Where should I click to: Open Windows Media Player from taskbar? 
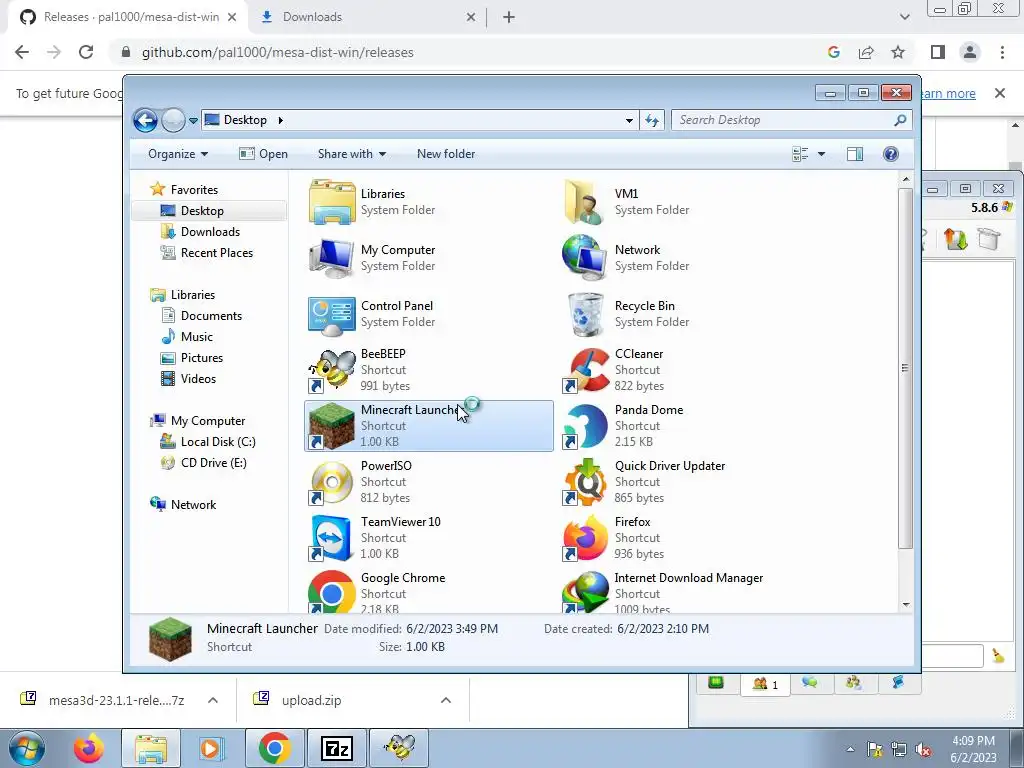(212, 748)
